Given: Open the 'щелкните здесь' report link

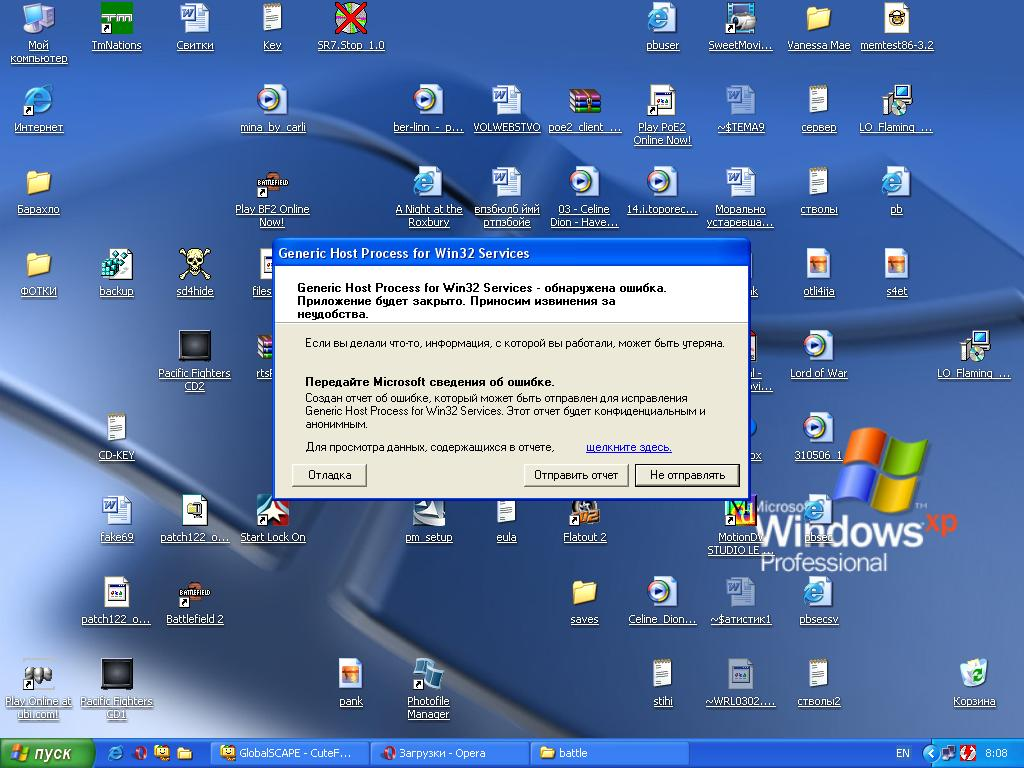Looking at the screenshot, I should (628, 447).
